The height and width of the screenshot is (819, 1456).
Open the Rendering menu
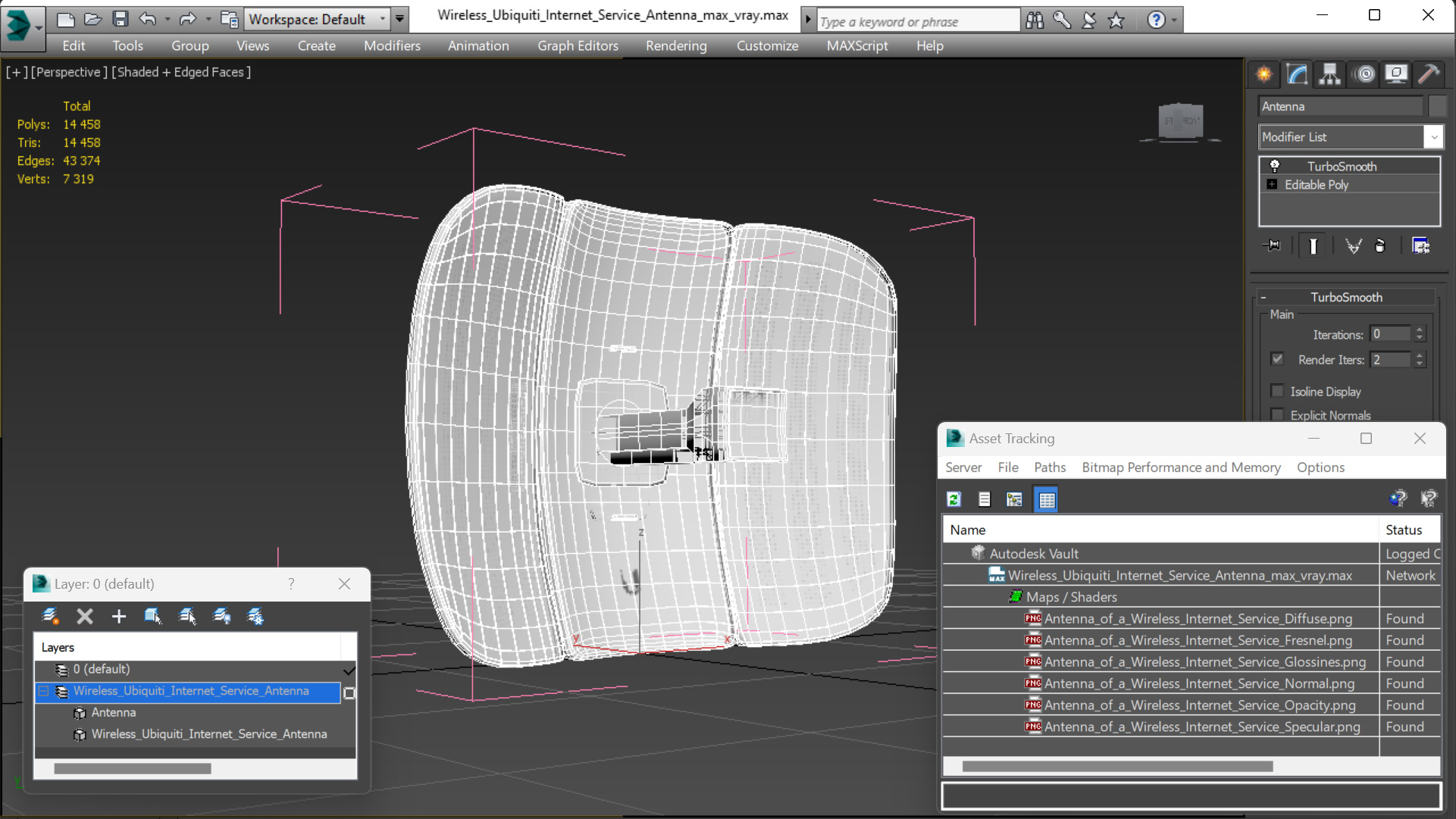[x=675, y=46]
